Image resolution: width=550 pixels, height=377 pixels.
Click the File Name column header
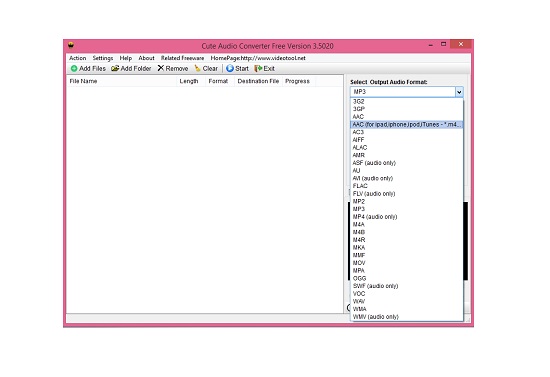121,81
